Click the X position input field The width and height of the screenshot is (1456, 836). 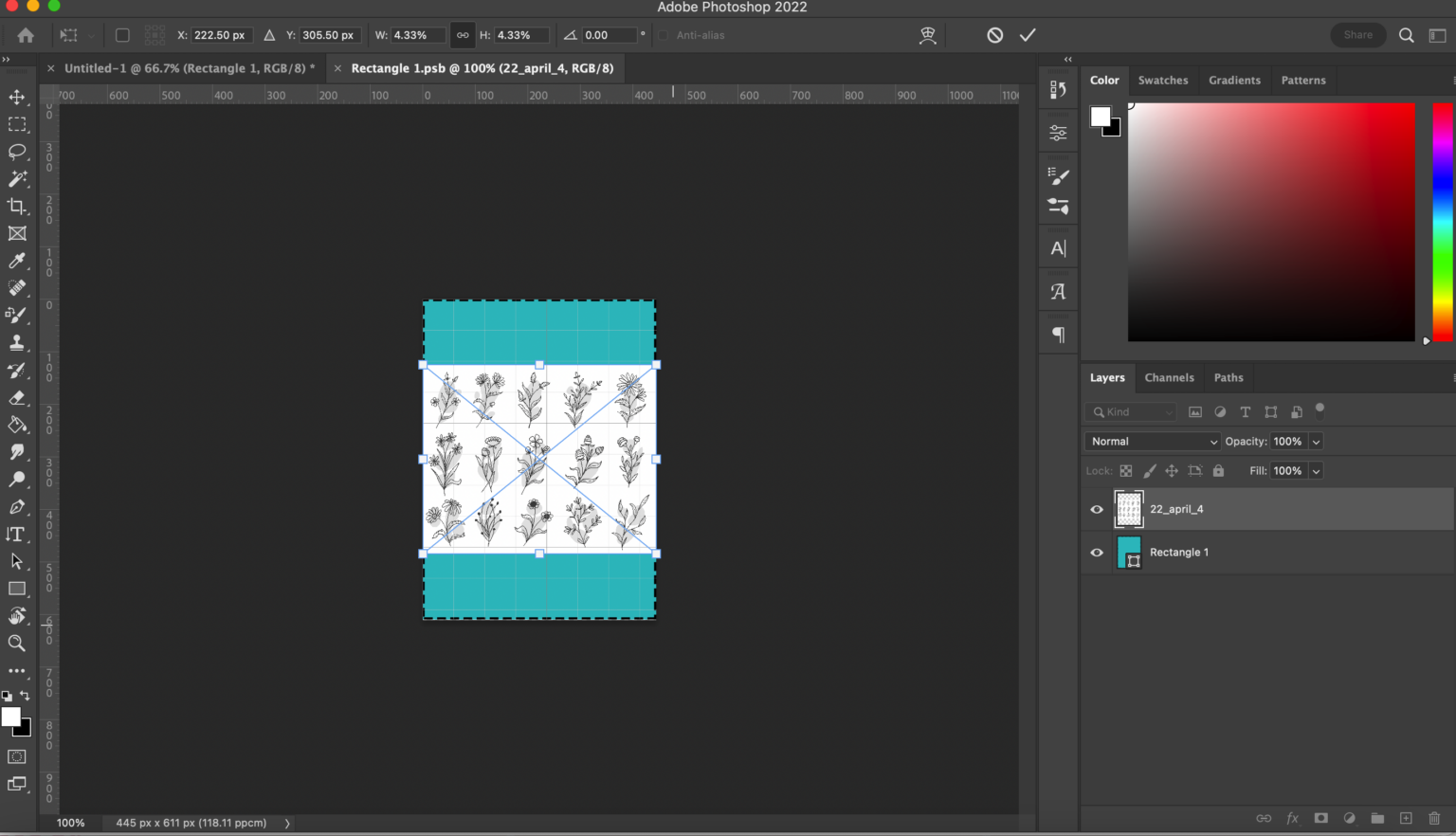[221, 35]
